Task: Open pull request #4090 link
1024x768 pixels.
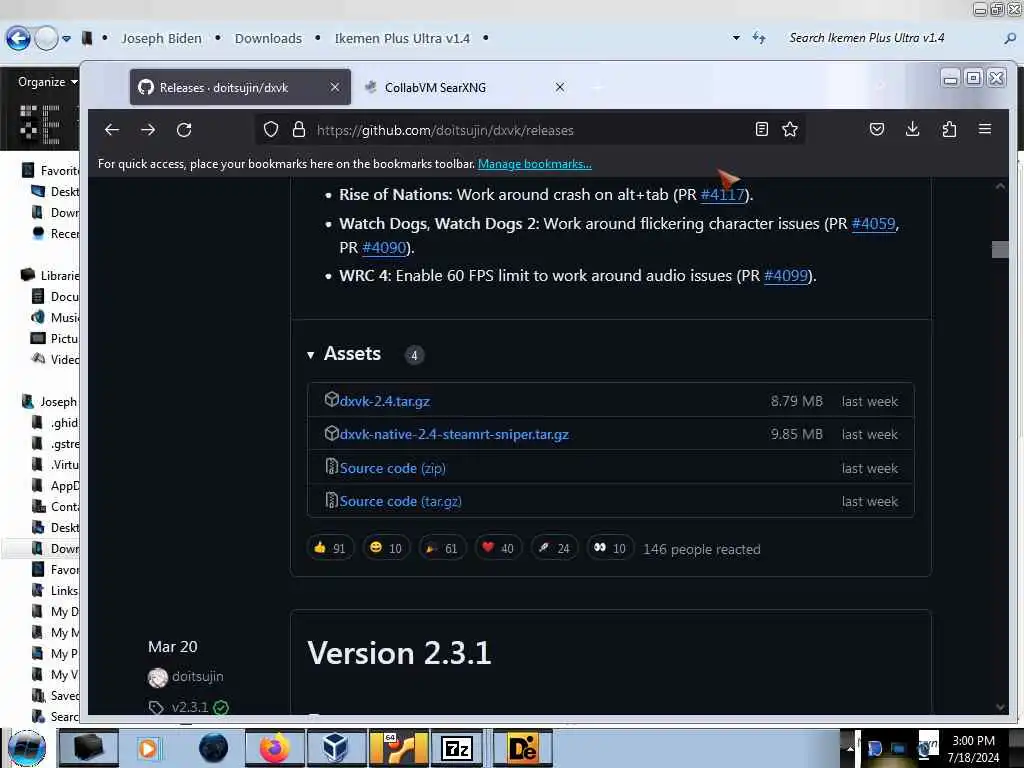Action: [x=384, y=248]
